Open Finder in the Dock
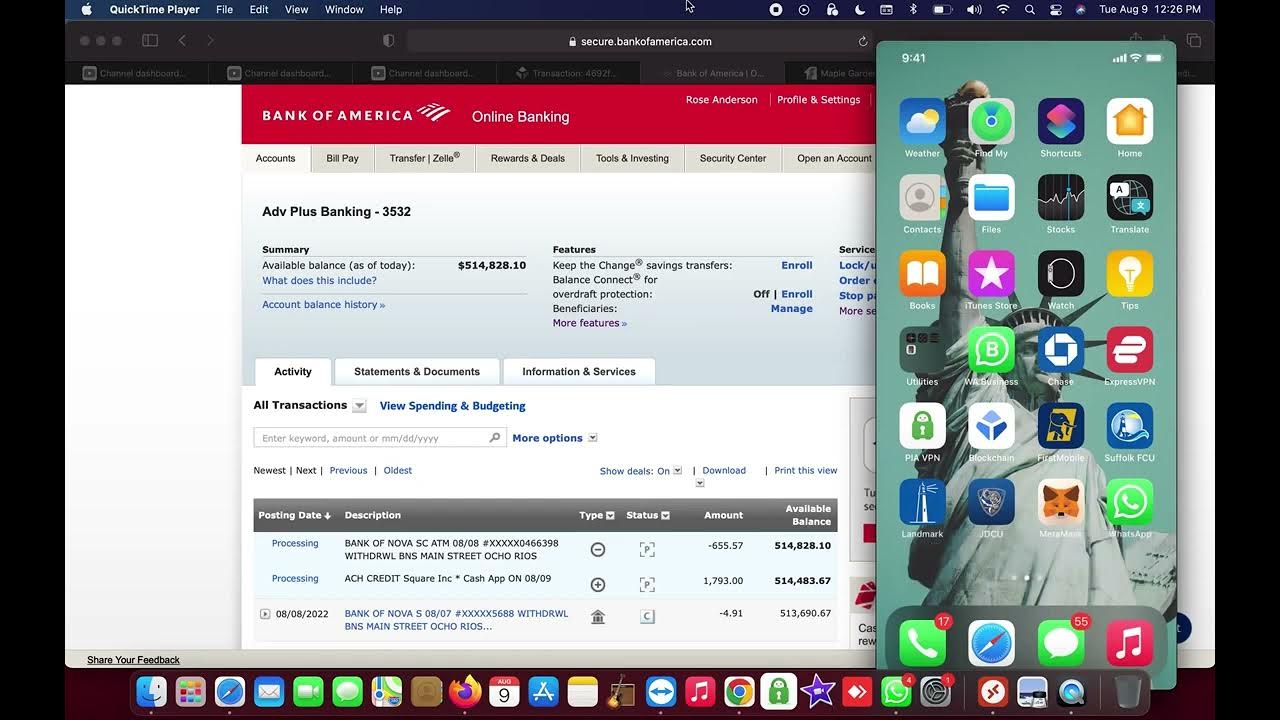This screenshot has width=1280, height=720. (x=151, y=691)
